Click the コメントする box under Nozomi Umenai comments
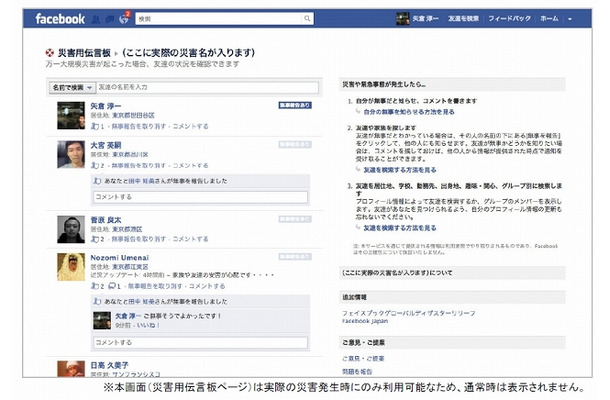 click(200, 342)
